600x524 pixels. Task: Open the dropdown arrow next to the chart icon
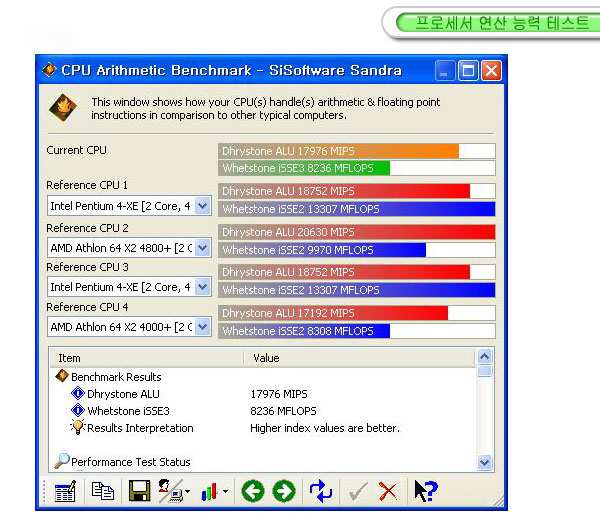click(225, 491)
